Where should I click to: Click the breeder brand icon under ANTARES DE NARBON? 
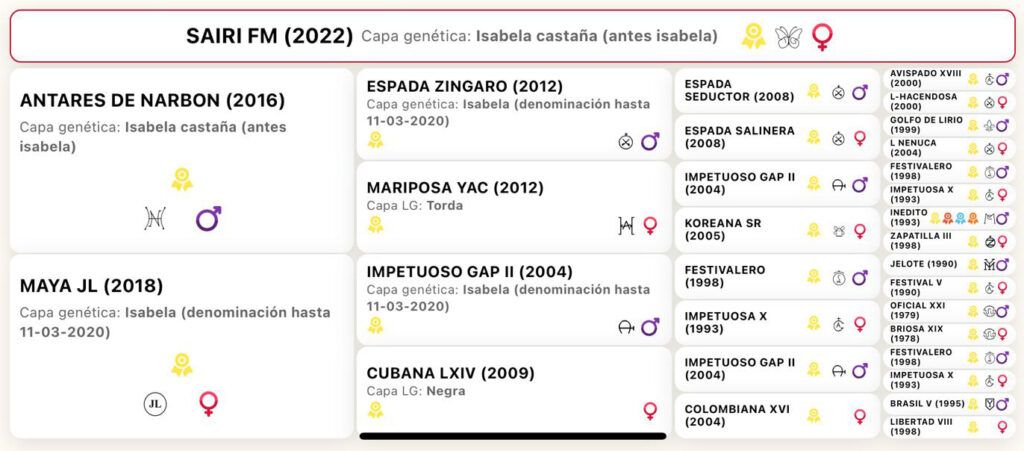155,219
